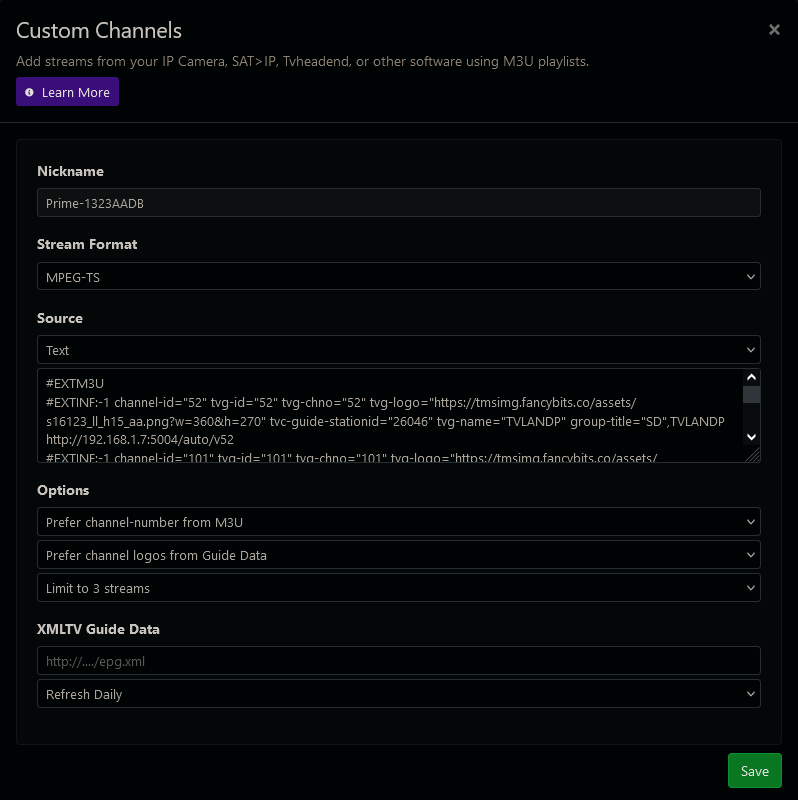798x800 pixels.
Task: Click the text area resize handle
Action: coord(754,456)
